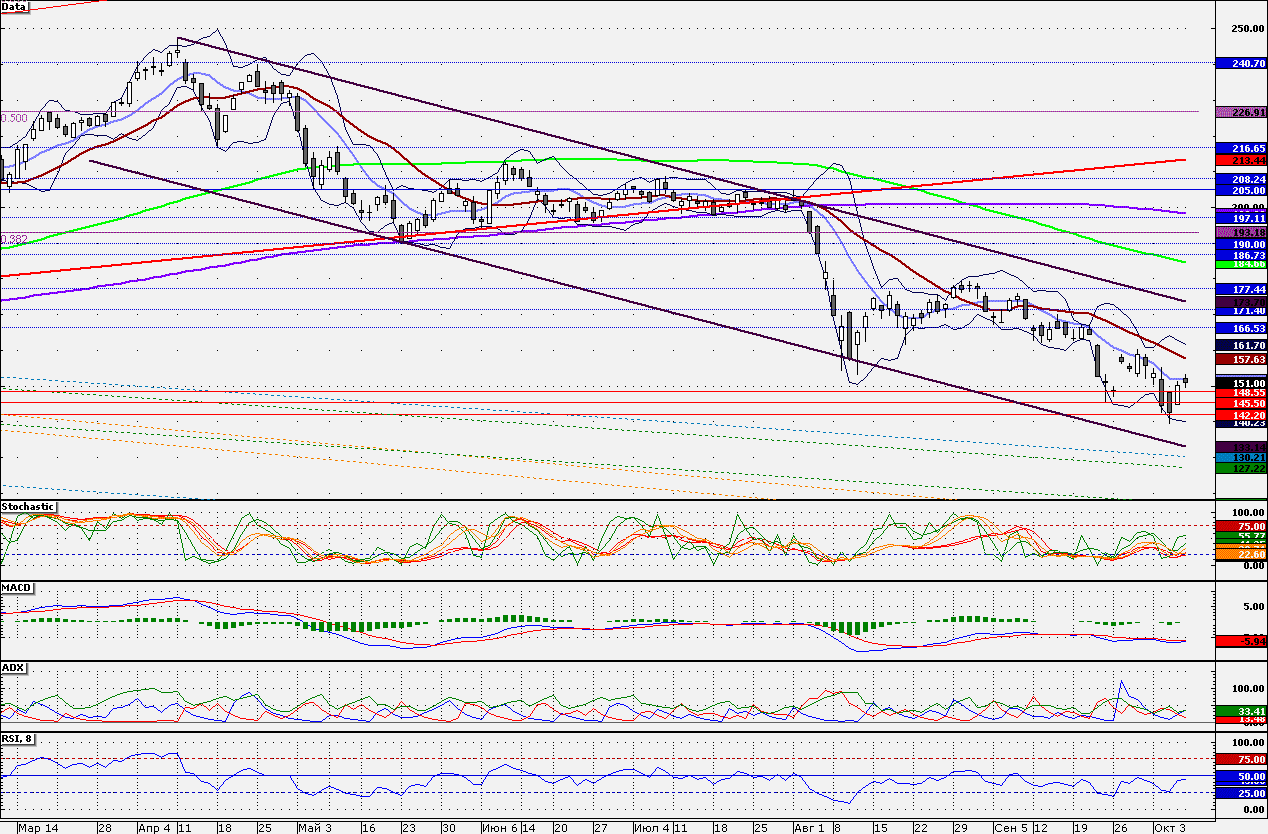Click the MACD indicator label

16,586
